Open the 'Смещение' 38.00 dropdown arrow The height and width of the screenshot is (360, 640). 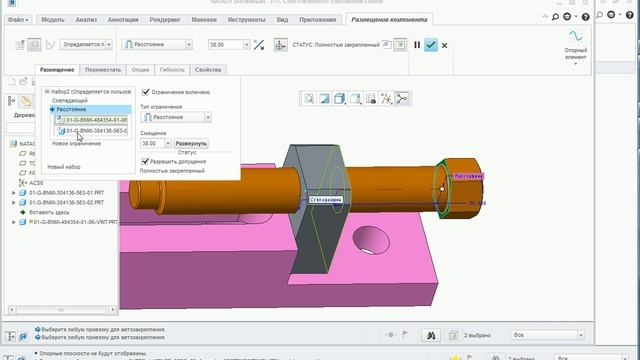[167, 144]
